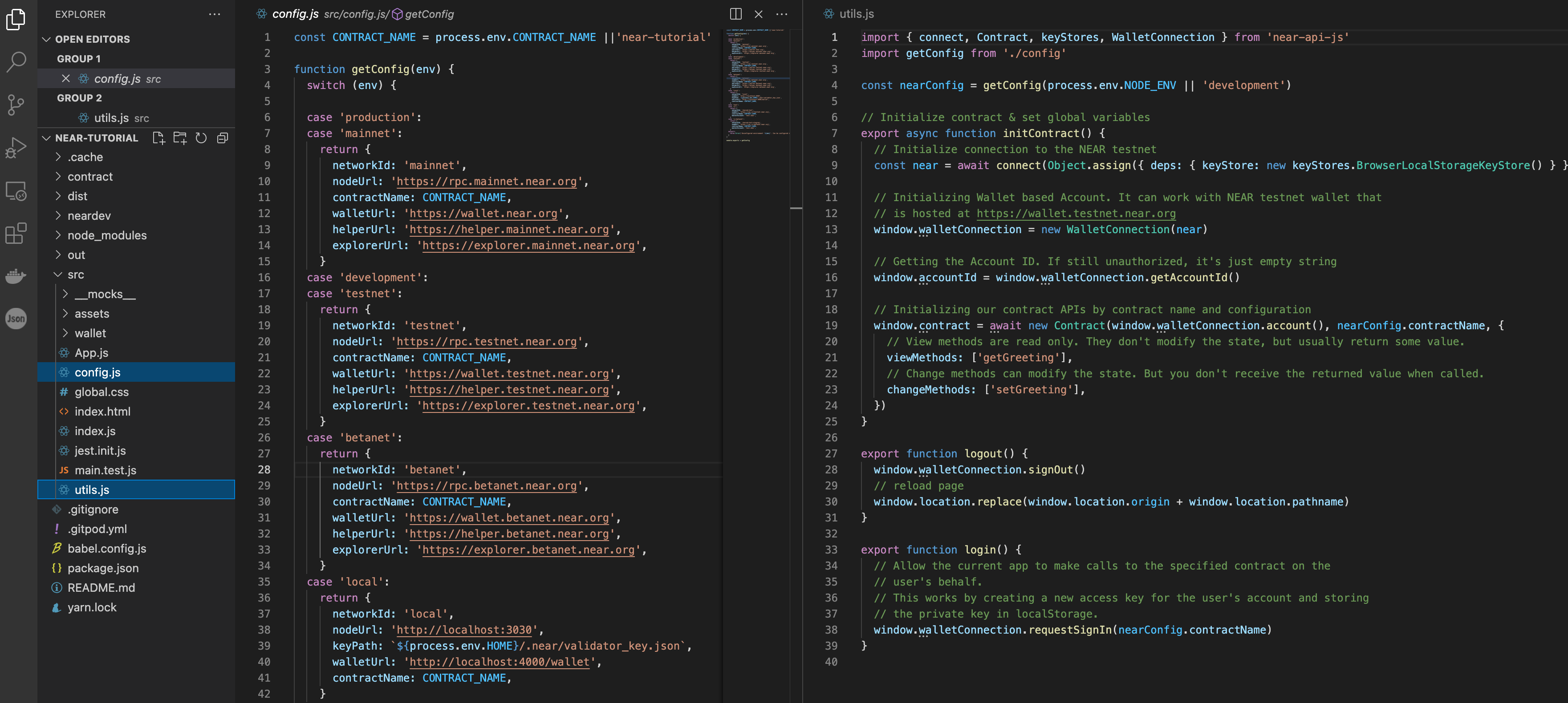
Task: Expand the wallet folder
Action: 91,333
